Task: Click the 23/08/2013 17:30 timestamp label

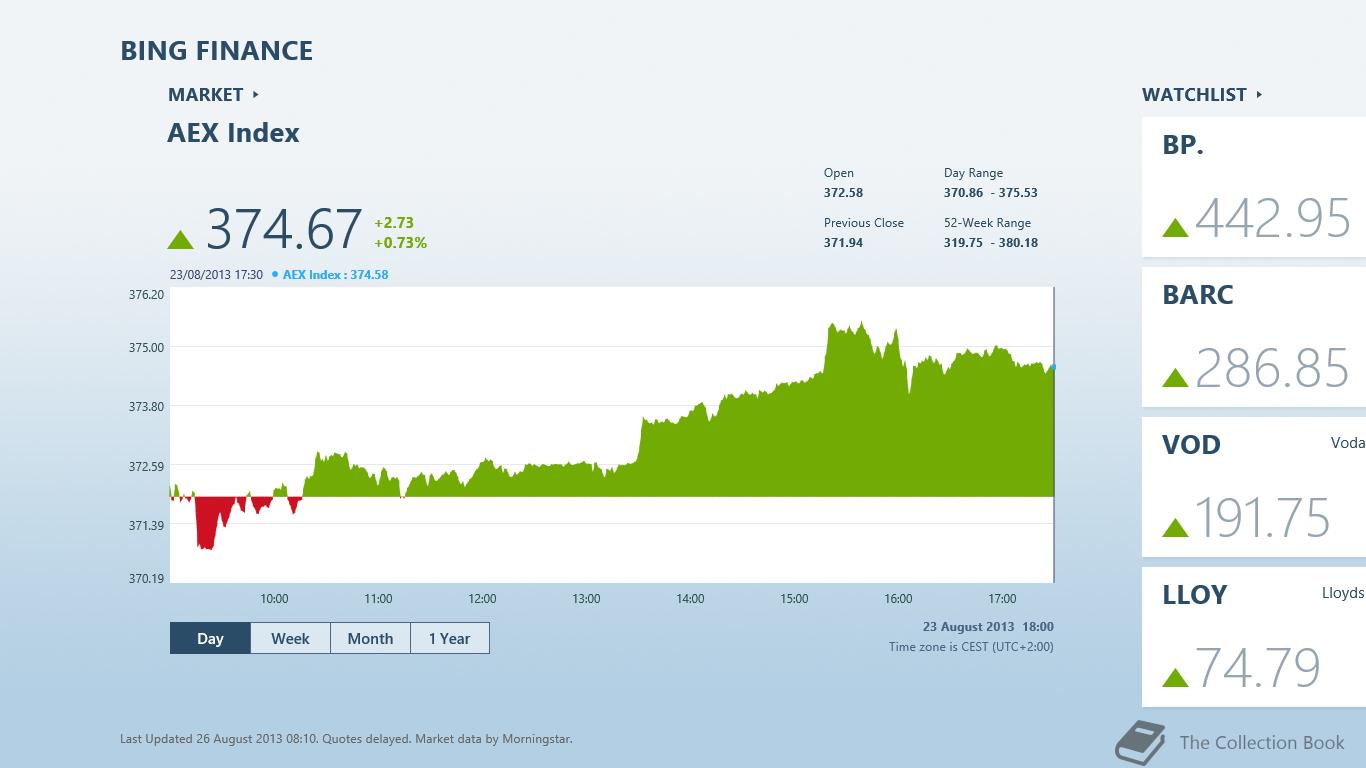Action: point(216,274)
